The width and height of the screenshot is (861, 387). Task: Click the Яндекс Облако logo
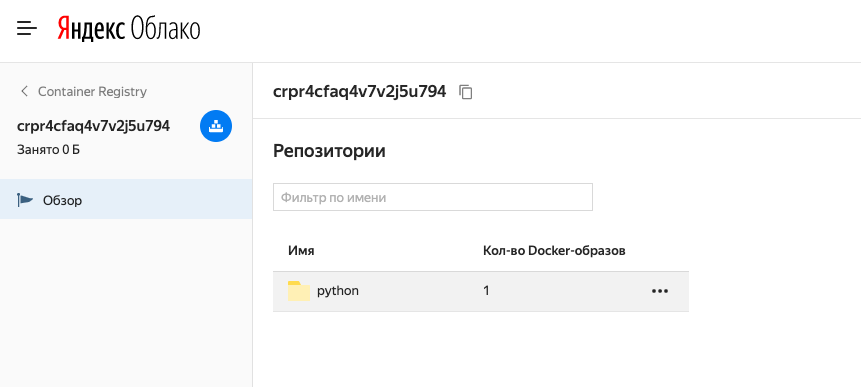128,29
